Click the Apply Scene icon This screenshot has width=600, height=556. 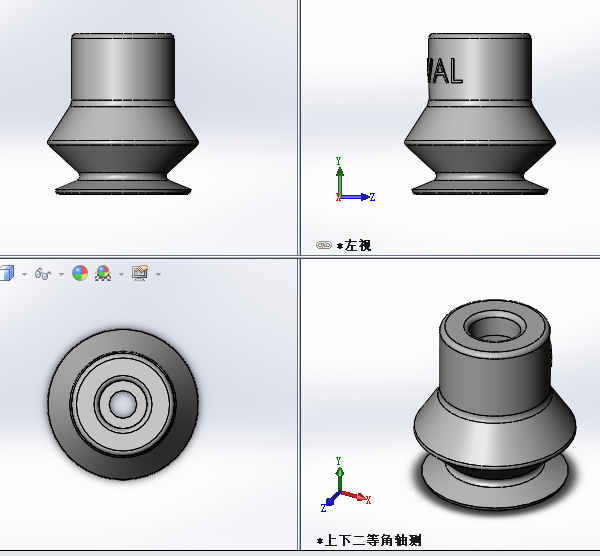pos(103,273)
